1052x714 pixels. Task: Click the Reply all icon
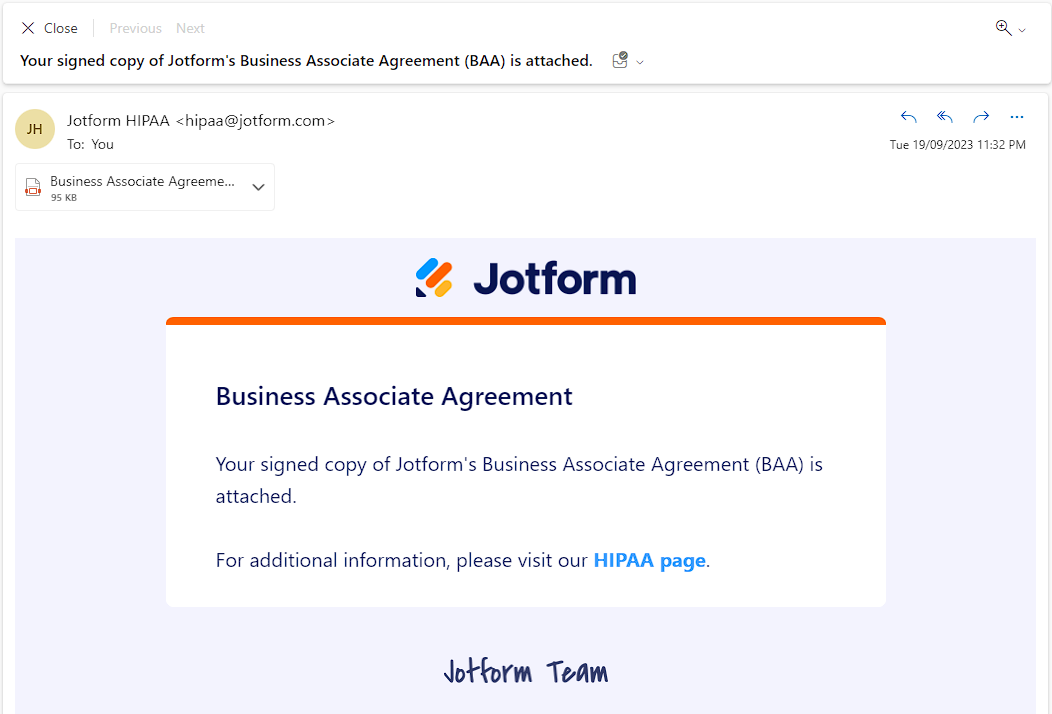944,117
